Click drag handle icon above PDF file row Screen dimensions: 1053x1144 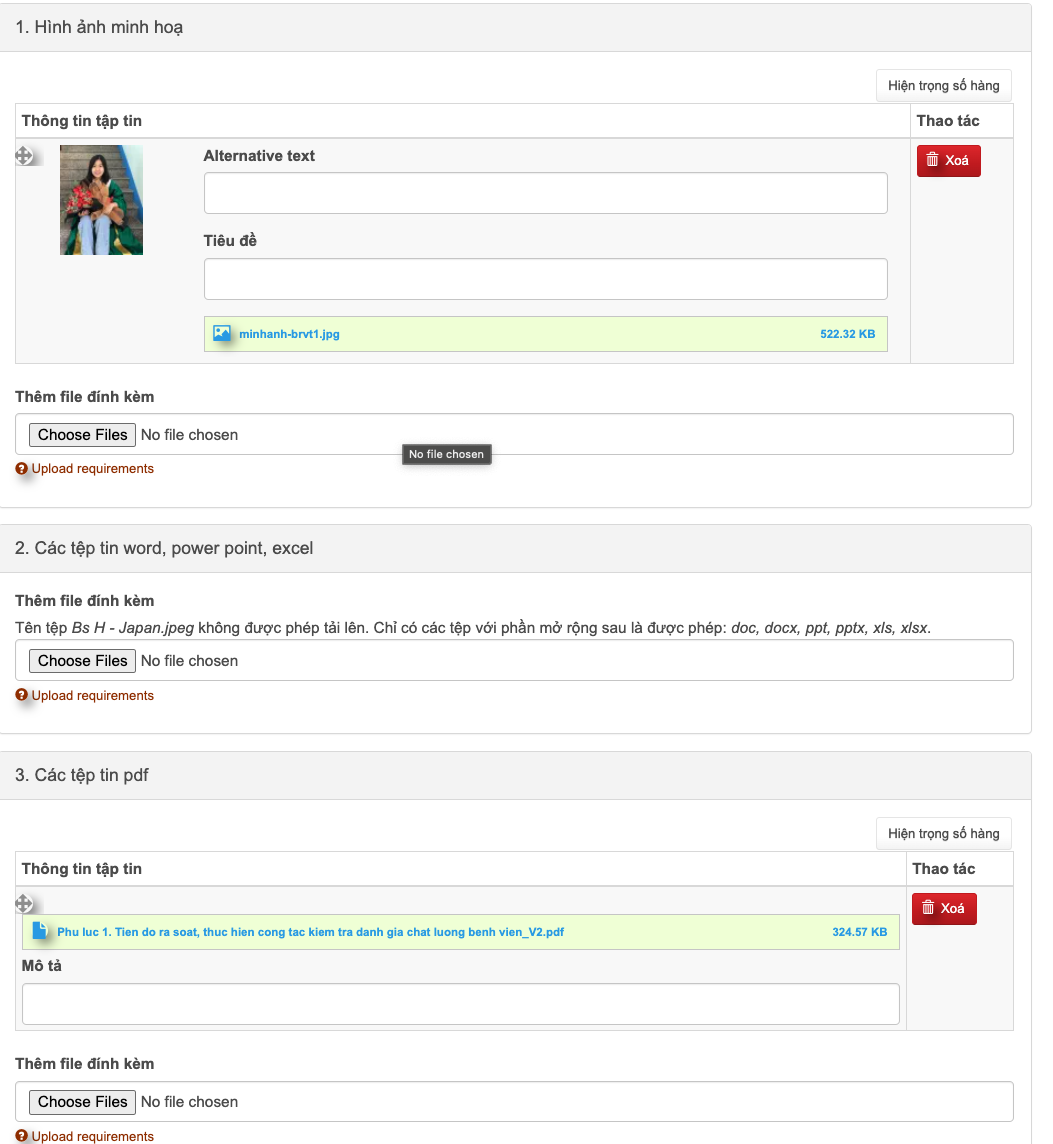tap(25, 904)
